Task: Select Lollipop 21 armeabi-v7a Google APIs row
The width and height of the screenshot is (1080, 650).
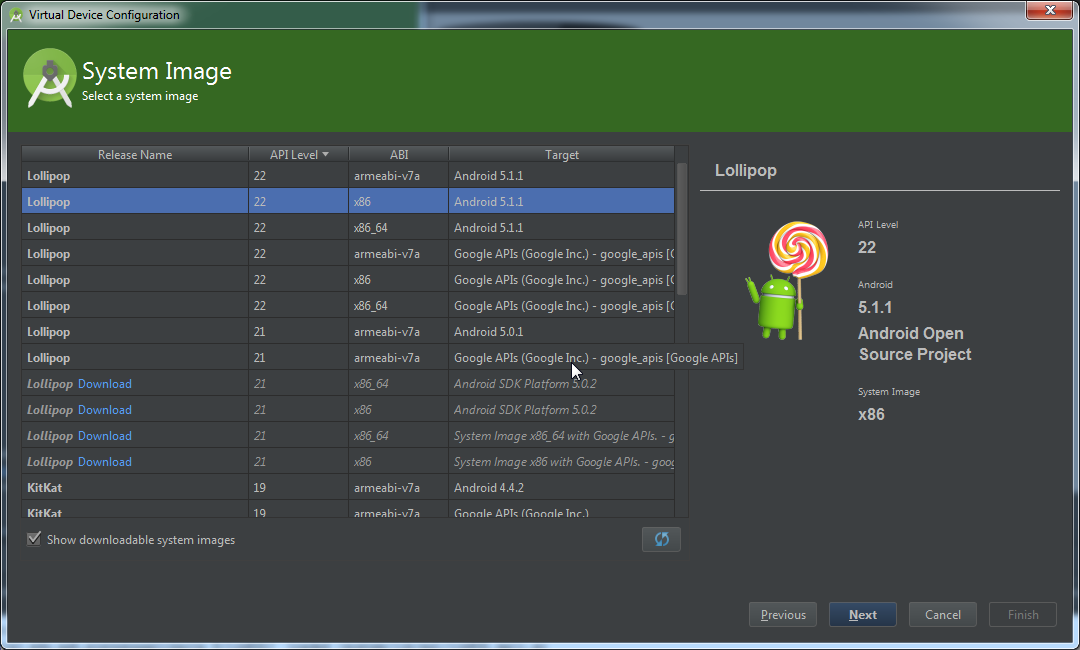Action: coord(348,358)
